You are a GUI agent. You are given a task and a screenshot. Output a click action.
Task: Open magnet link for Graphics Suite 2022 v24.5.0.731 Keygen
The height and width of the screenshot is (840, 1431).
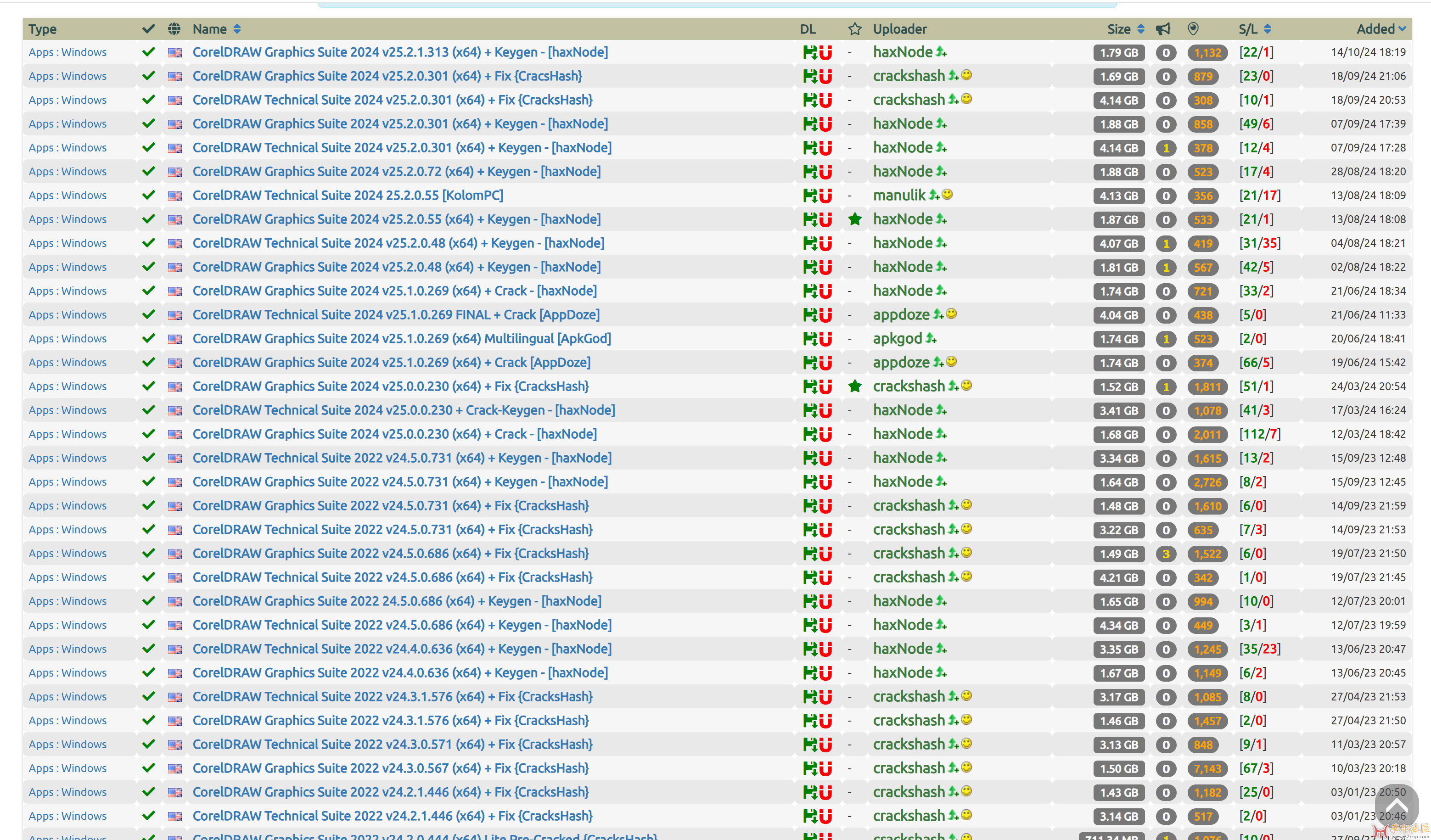[x=825, y=482]
